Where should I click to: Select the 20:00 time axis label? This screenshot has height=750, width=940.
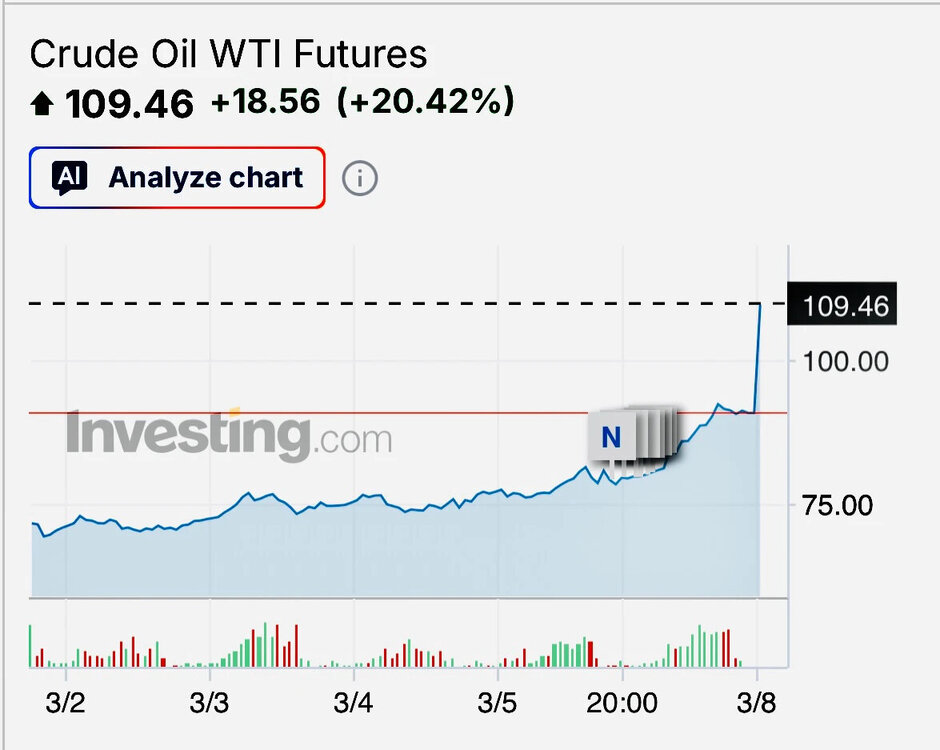click(x=622, y=703)
